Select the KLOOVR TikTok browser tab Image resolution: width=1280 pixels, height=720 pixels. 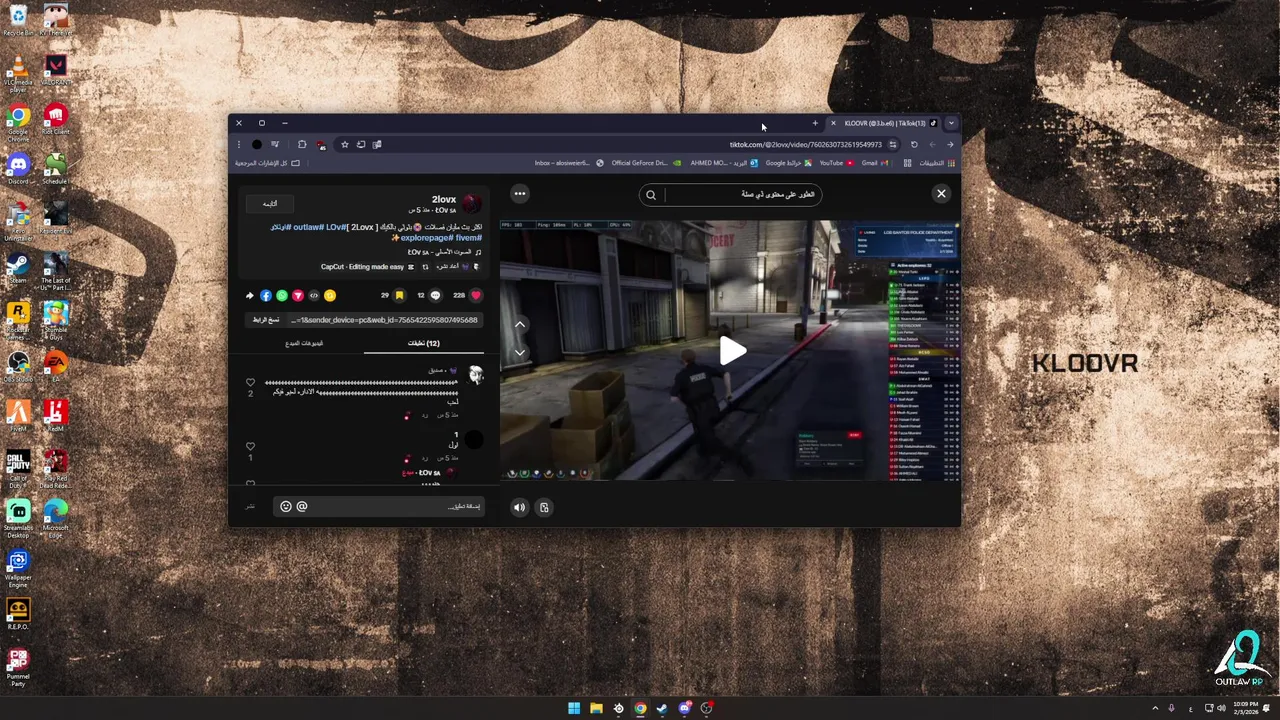pos(885,123)
